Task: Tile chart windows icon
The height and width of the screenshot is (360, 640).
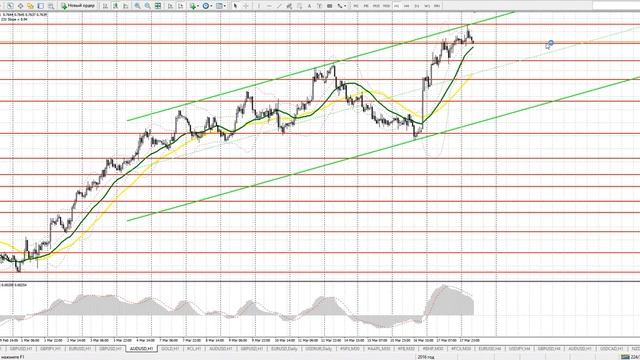Action: [158, 6]
